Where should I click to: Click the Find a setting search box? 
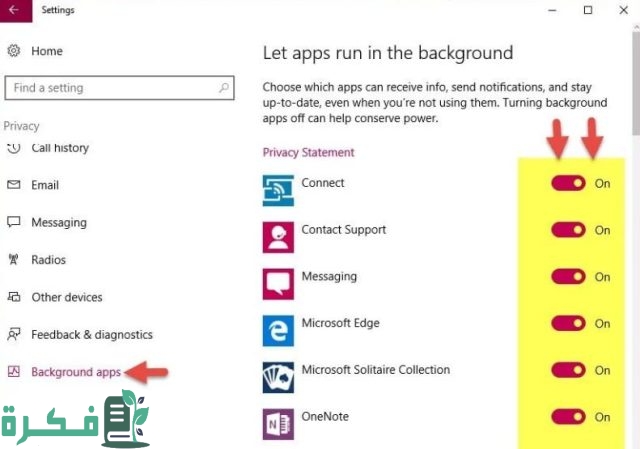pyautogui.click(x=110, y=88)
